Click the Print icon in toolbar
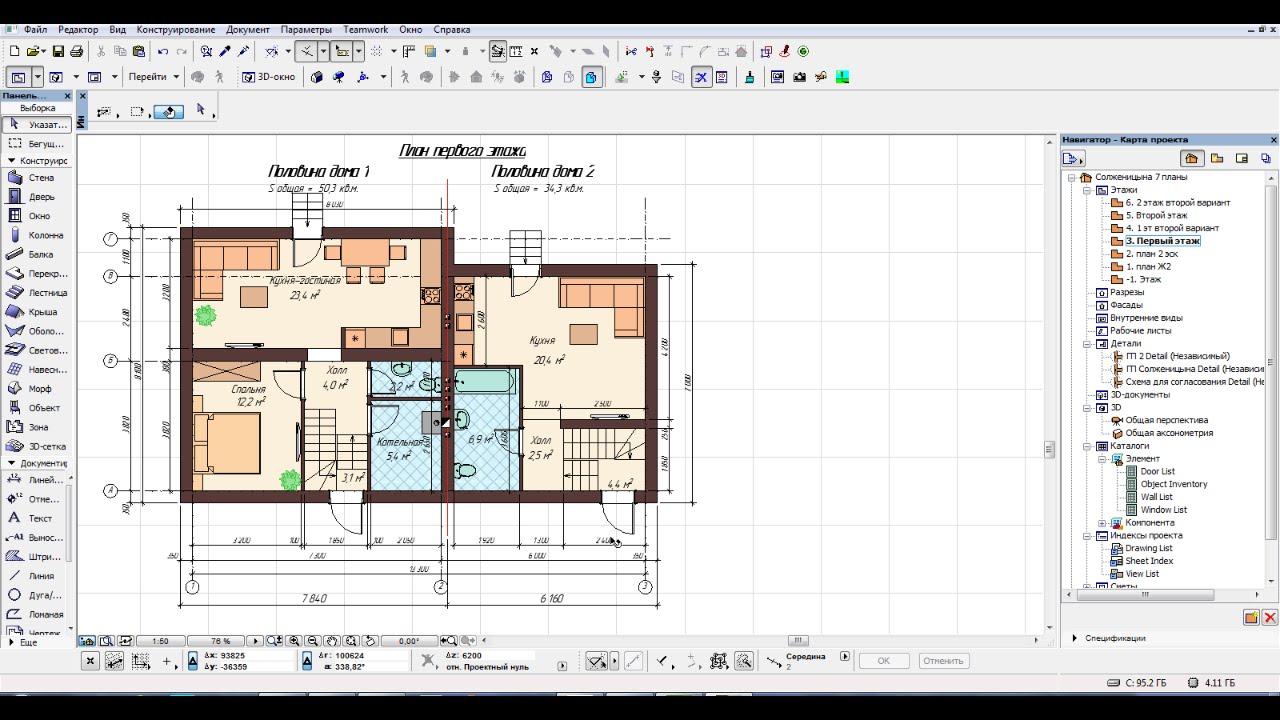 point(76,51)
